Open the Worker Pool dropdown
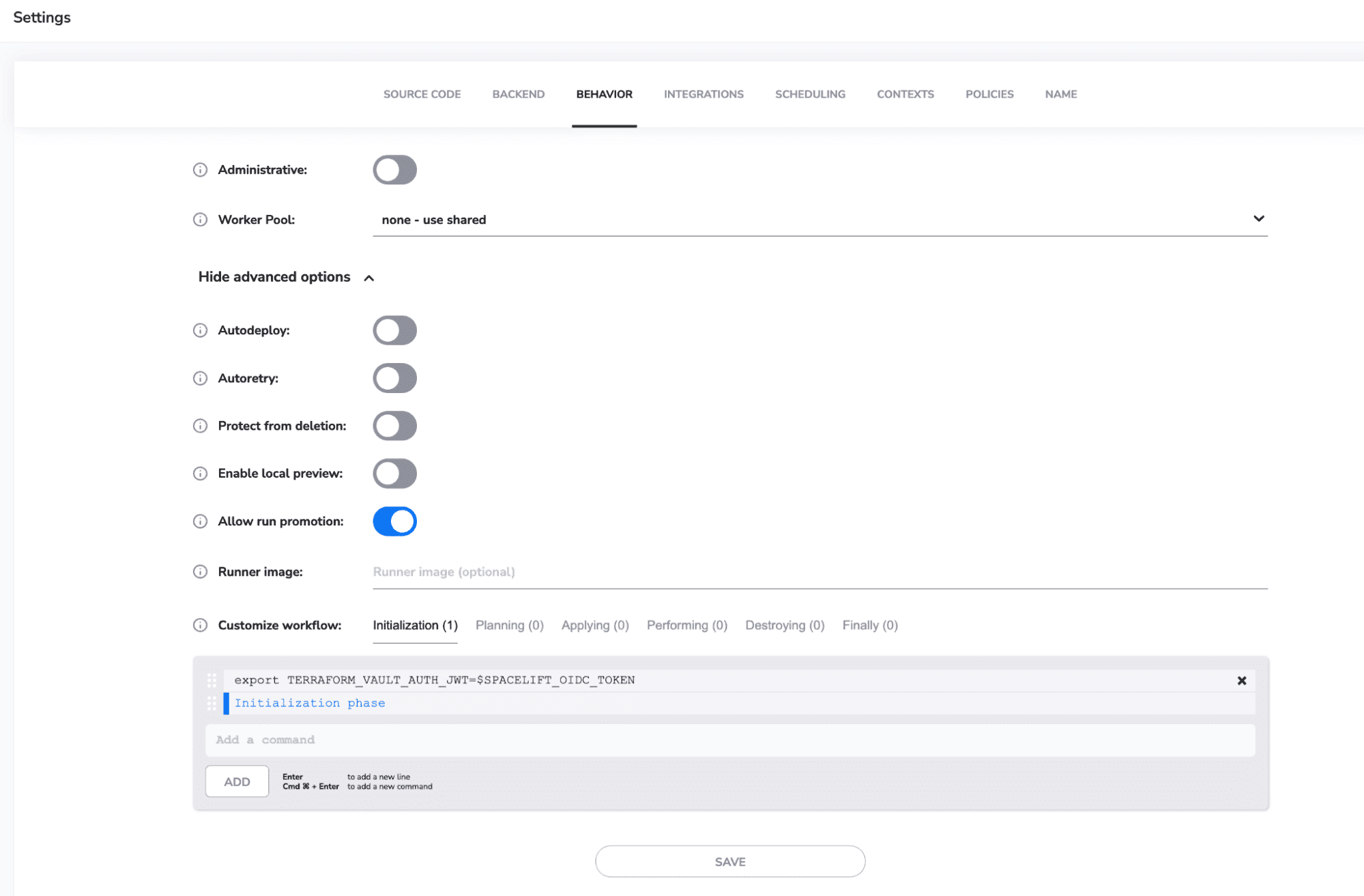 coord(820,220)
